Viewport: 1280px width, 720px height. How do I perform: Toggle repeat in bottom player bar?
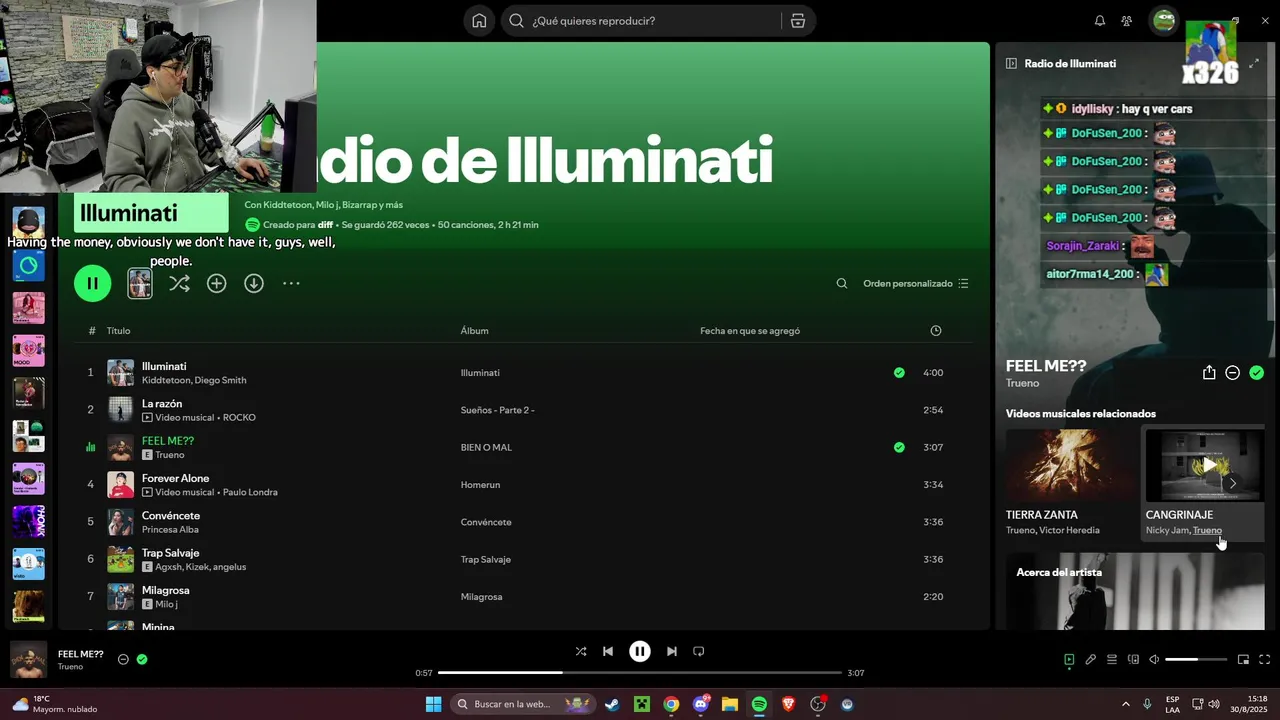[699, 652]
